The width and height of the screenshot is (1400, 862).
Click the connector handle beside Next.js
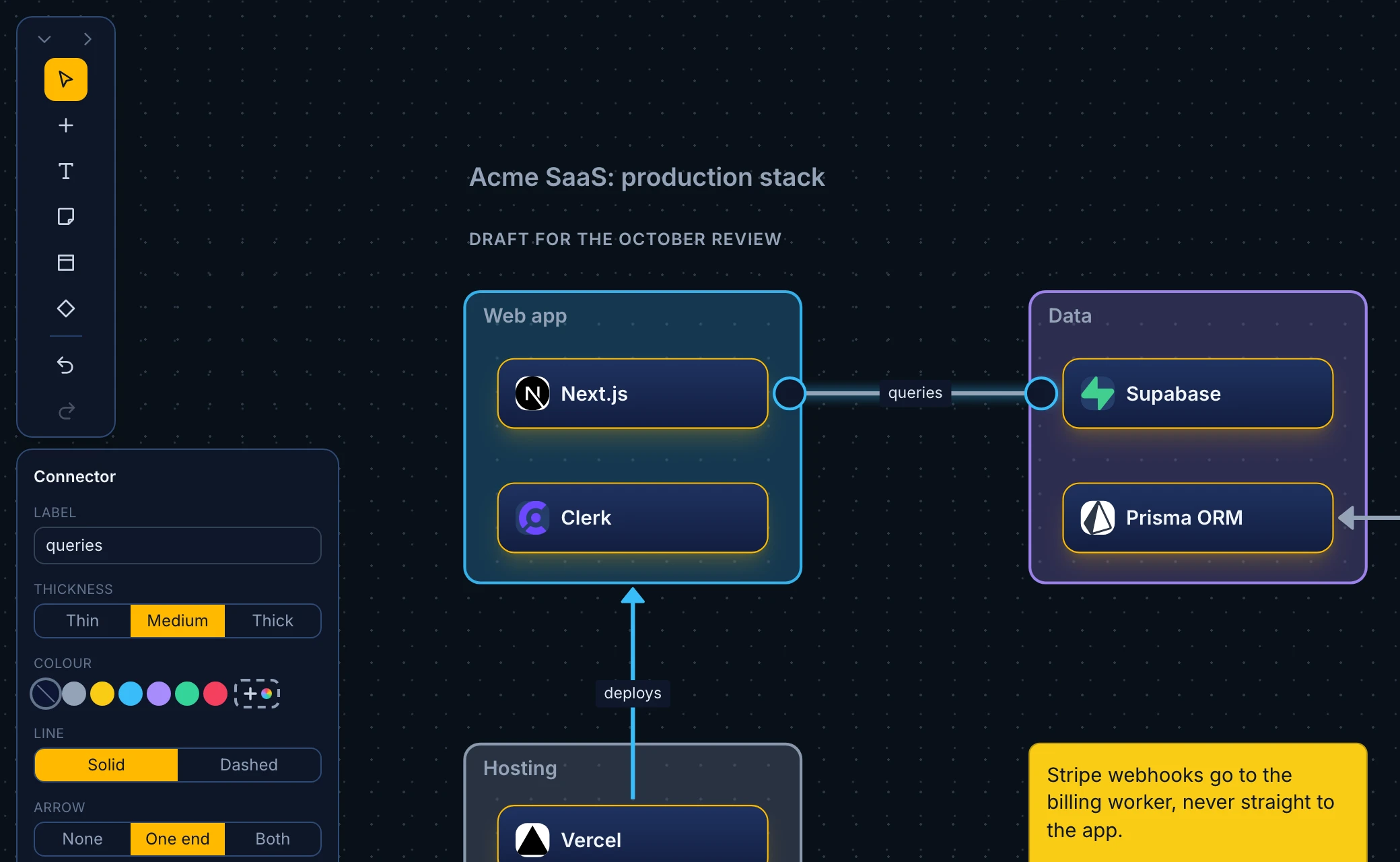click(x=790, y=393)
